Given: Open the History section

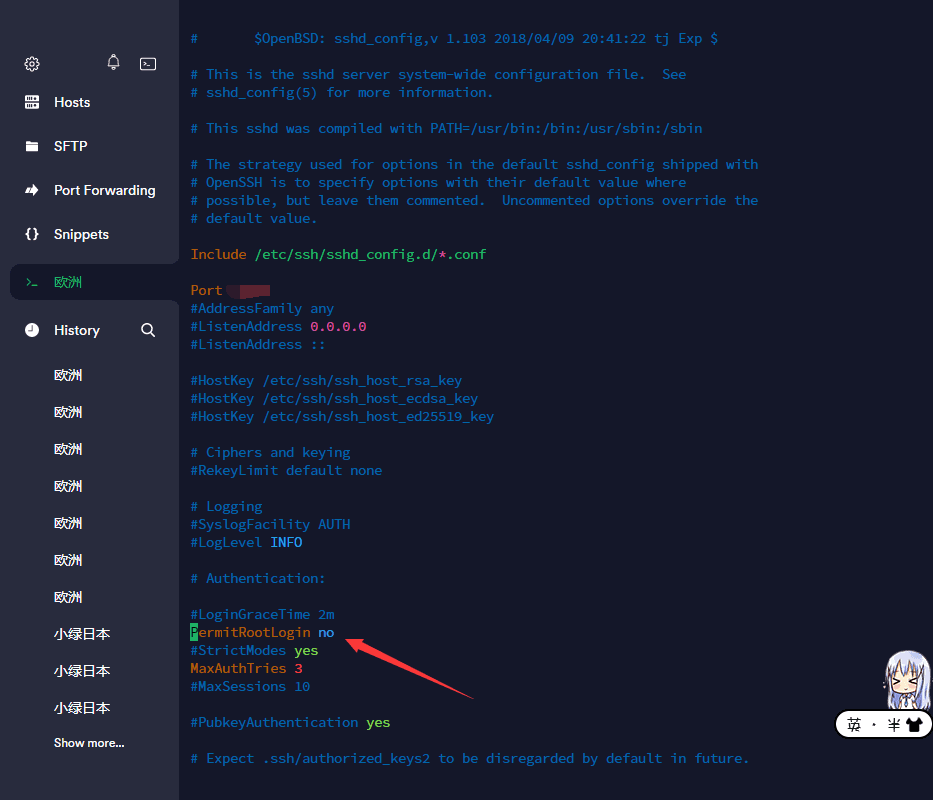Looking at the screenshot, I should coord(76,330).
